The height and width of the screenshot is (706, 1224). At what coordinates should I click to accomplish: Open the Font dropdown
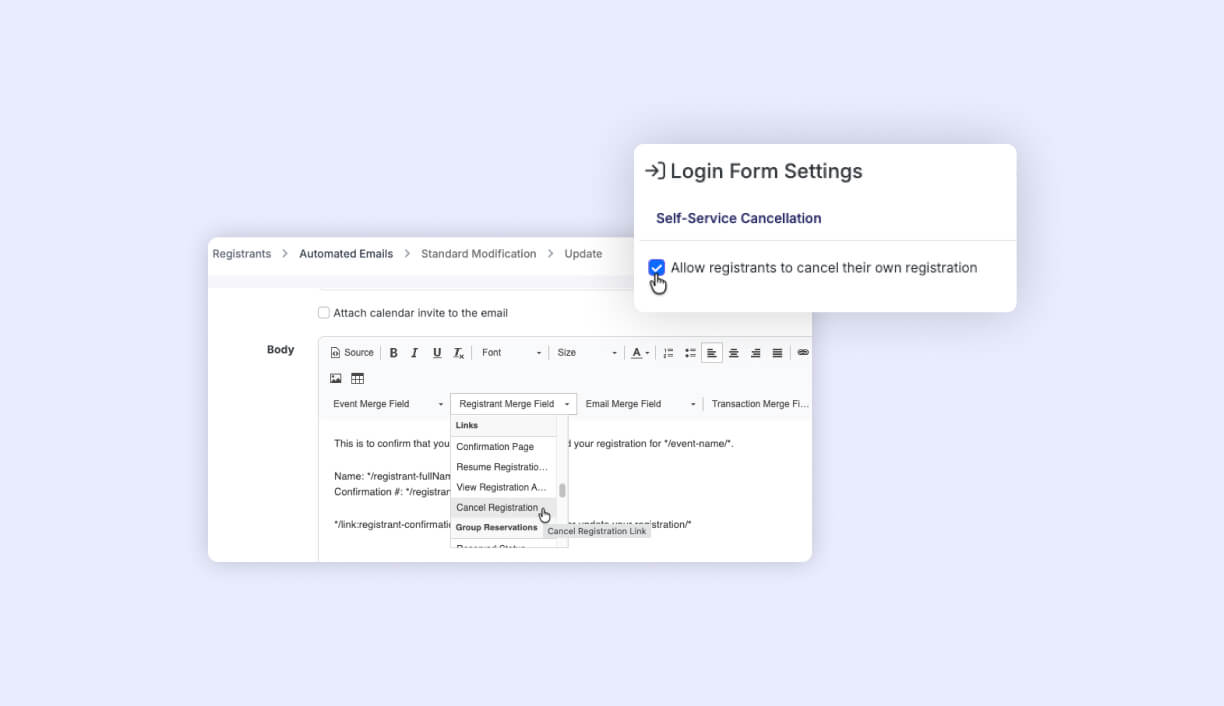[511, 353]
